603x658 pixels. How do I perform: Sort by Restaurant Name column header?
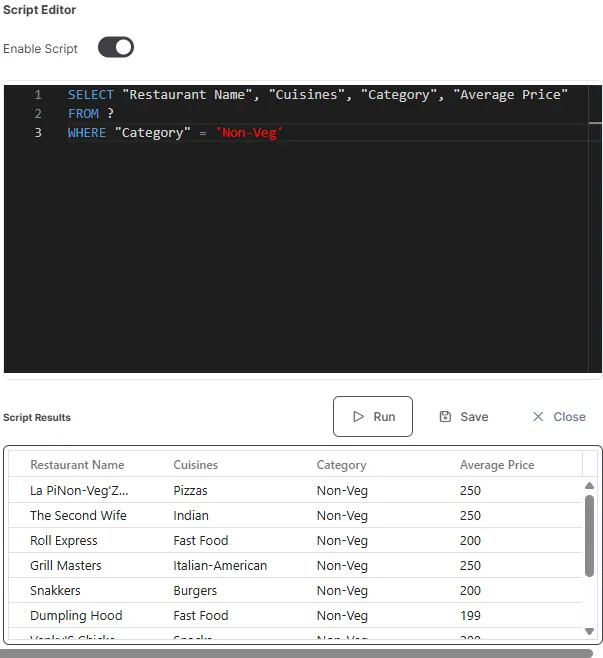[77, 465]
